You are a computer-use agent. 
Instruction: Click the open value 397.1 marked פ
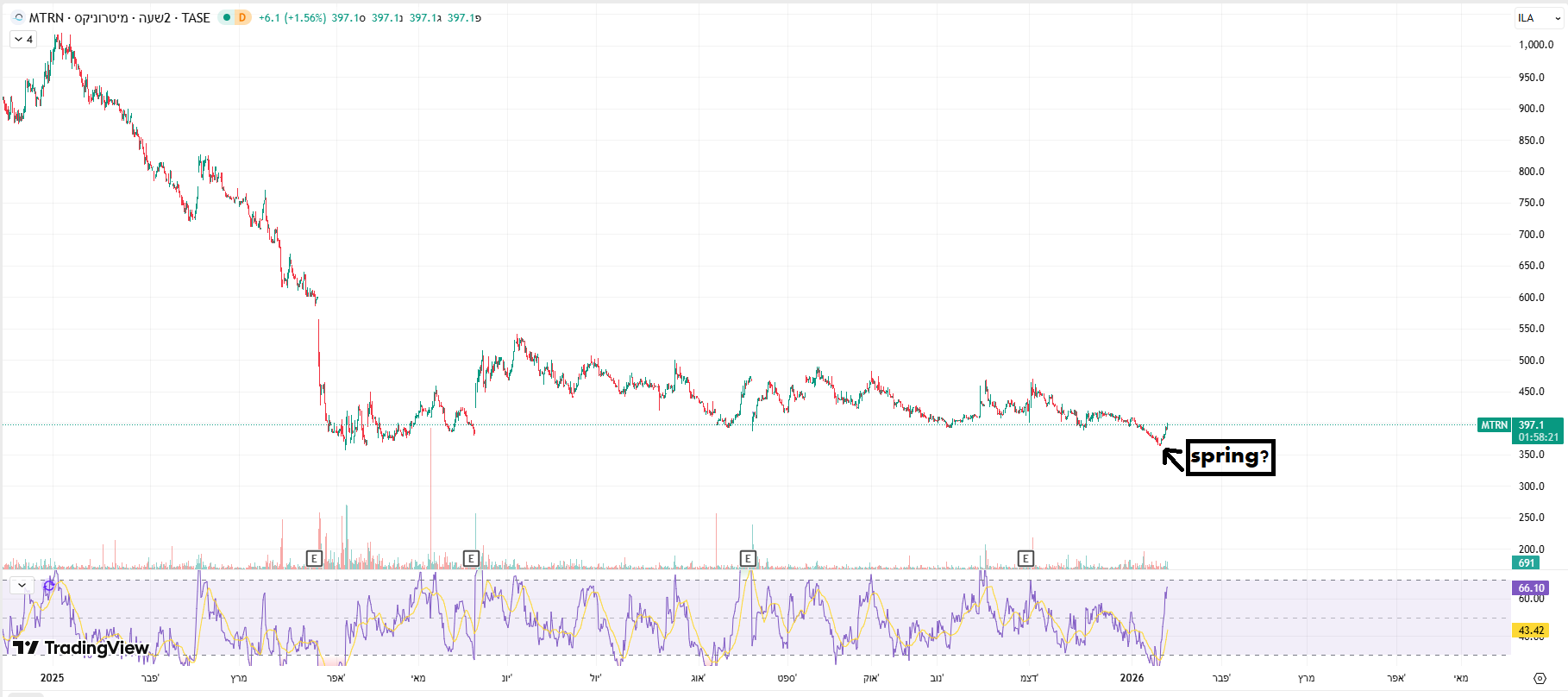tap(464, 17)
